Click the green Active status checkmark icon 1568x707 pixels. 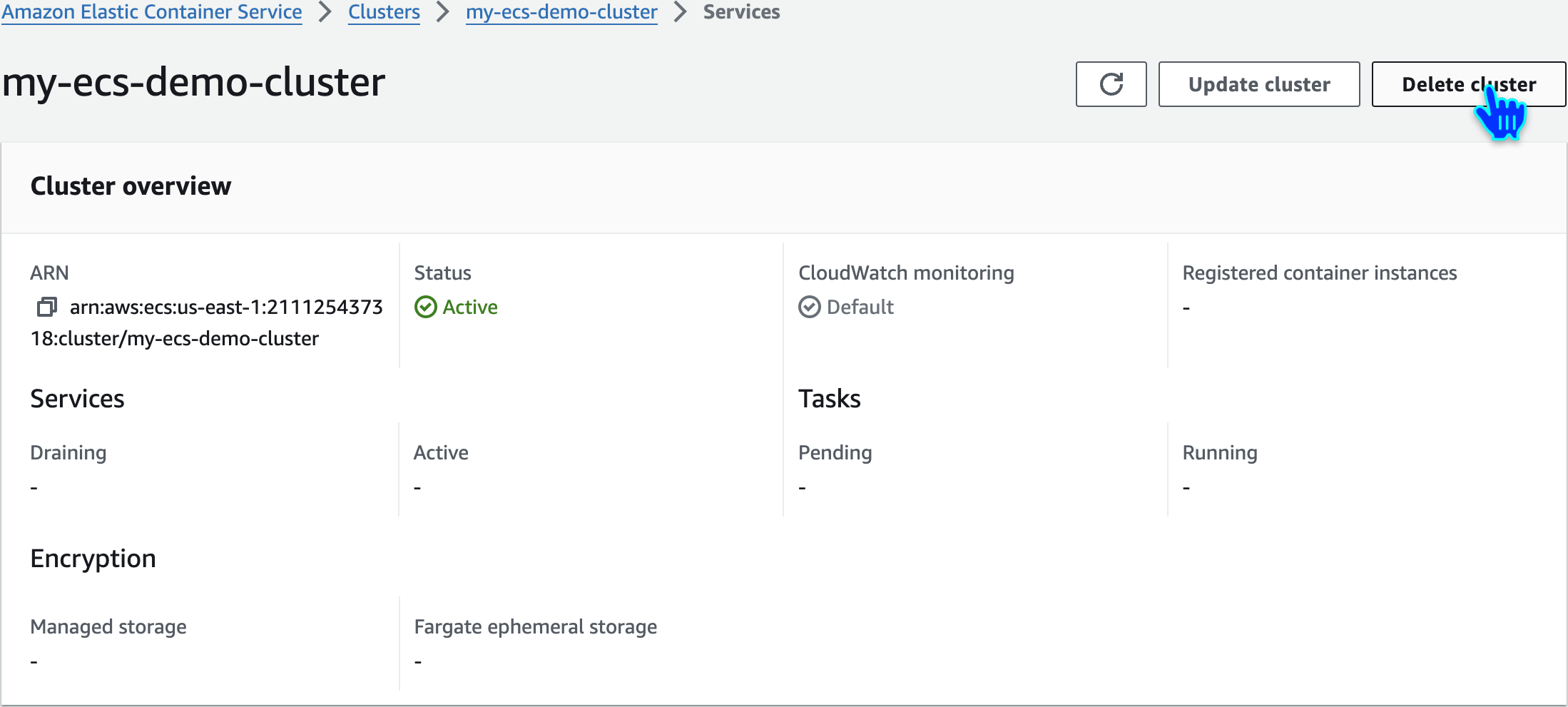426,307
